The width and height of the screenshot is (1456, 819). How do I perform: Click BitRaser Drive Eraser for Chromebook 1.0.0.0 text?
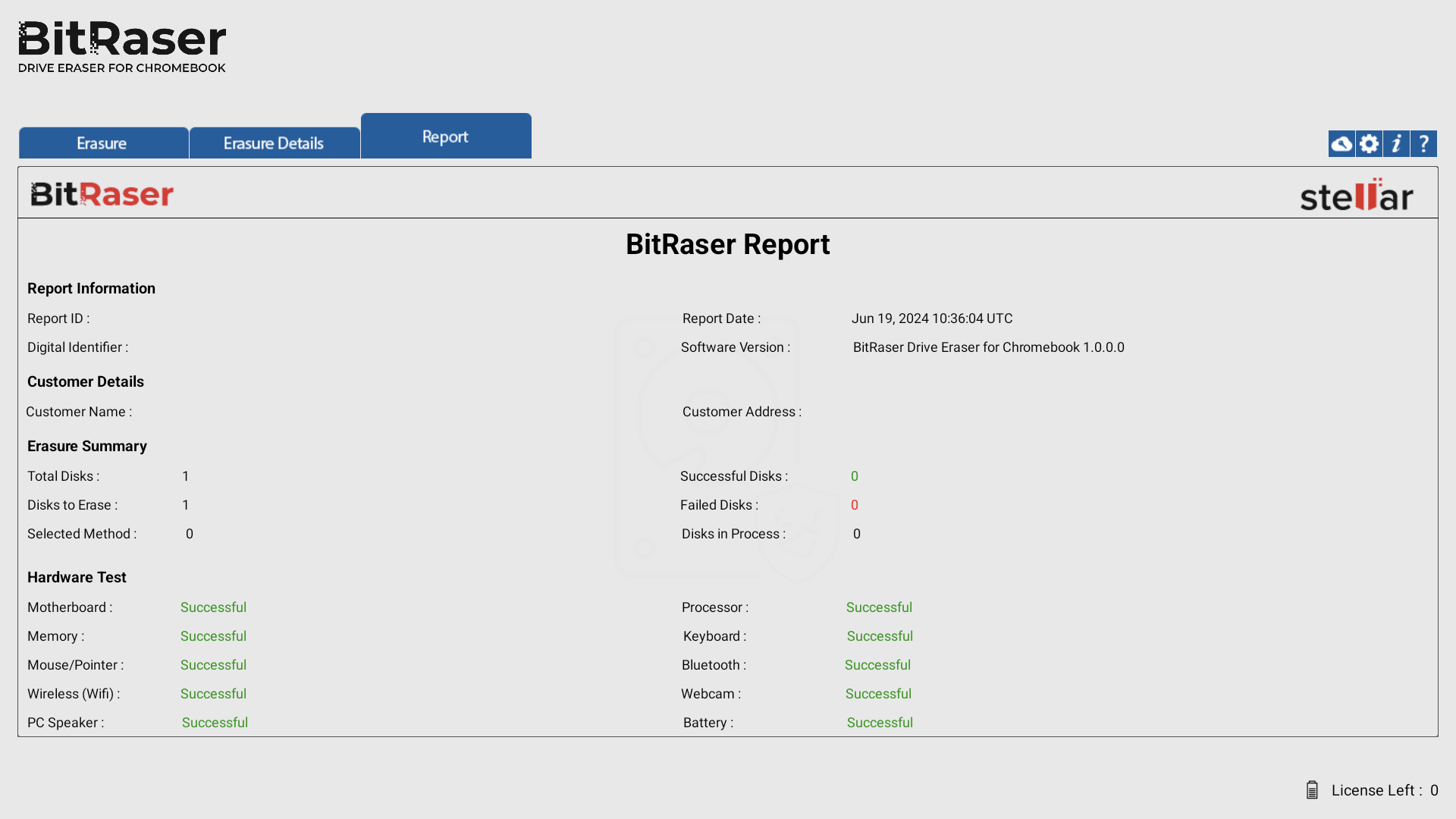click(x=989, y=347)
